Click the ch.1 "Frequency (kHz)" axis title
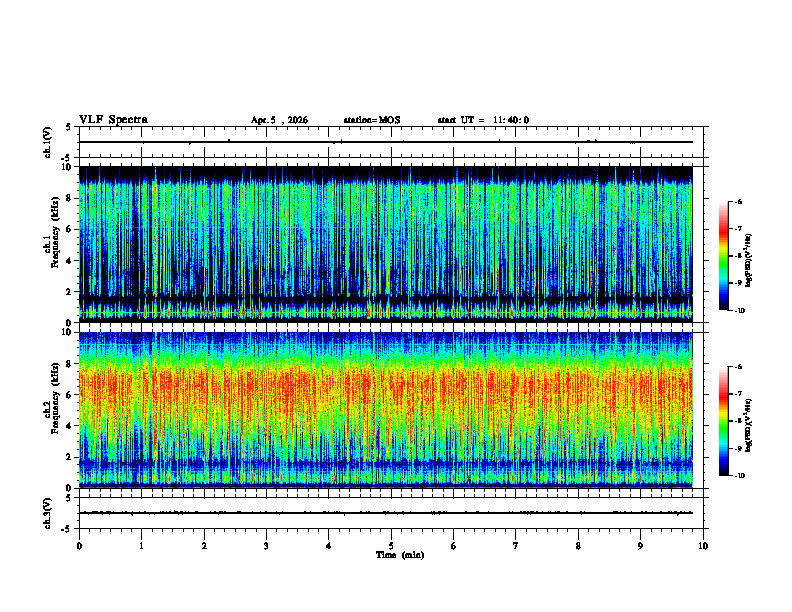The height and width of the screenshot is (612, 792). pyautogui.click(x=55, y=232)
